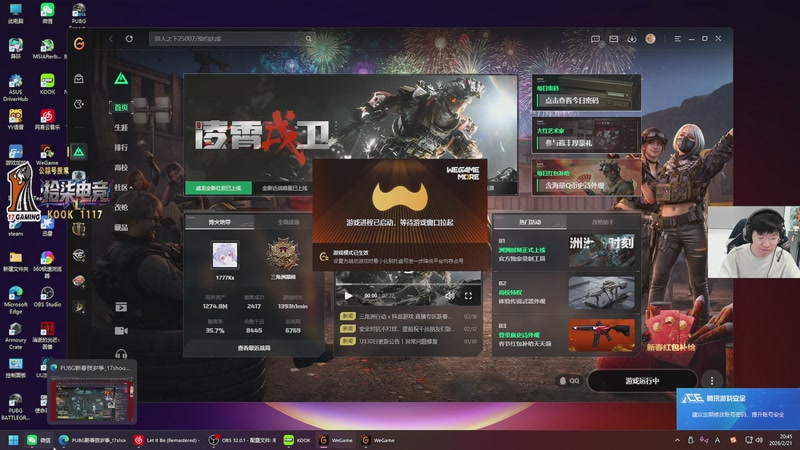Switch to the 全面战场 stats tab
This screenshot has height=450, width=800.
point(288,222)
